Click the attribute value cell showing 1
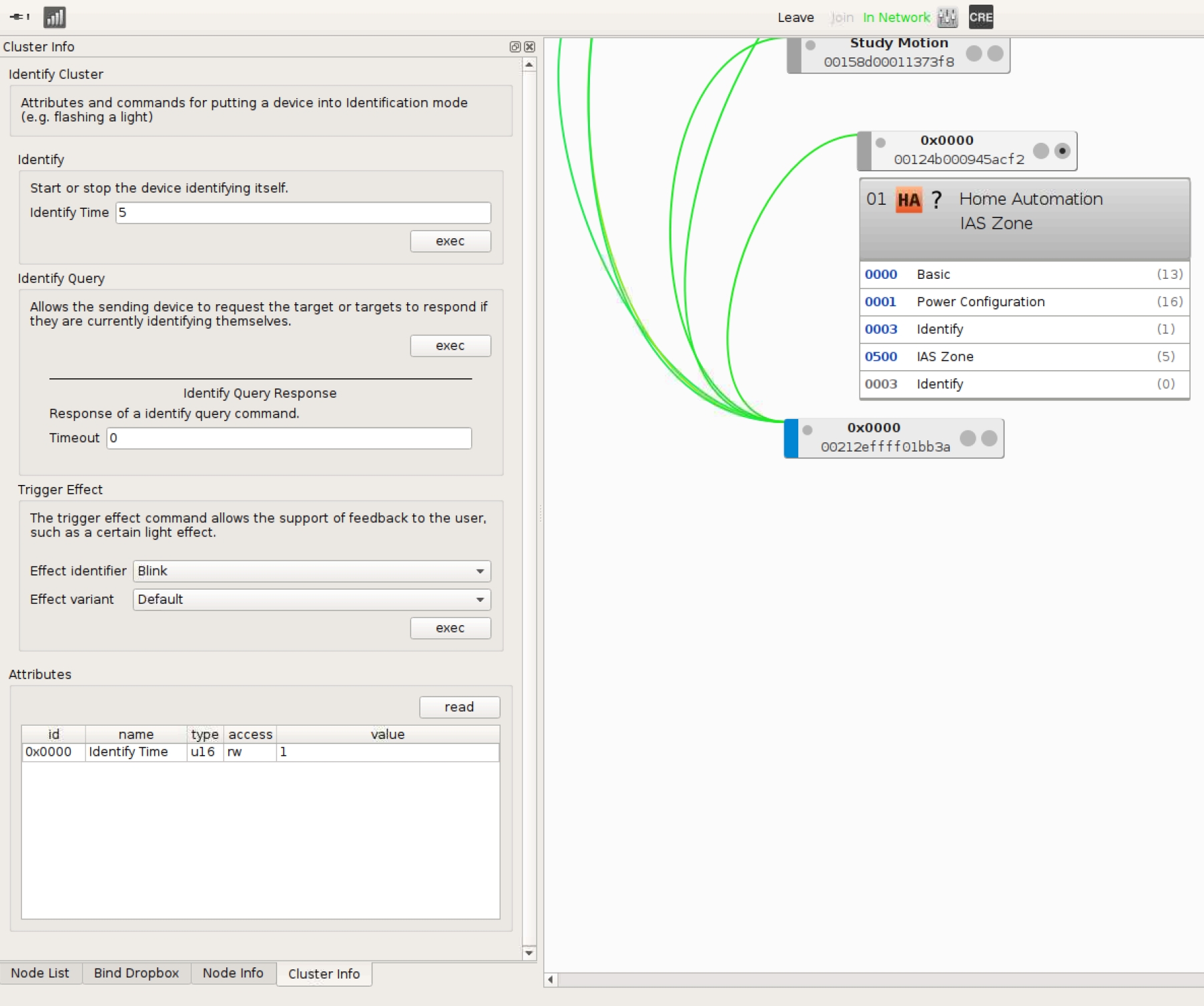 point(388,752)
